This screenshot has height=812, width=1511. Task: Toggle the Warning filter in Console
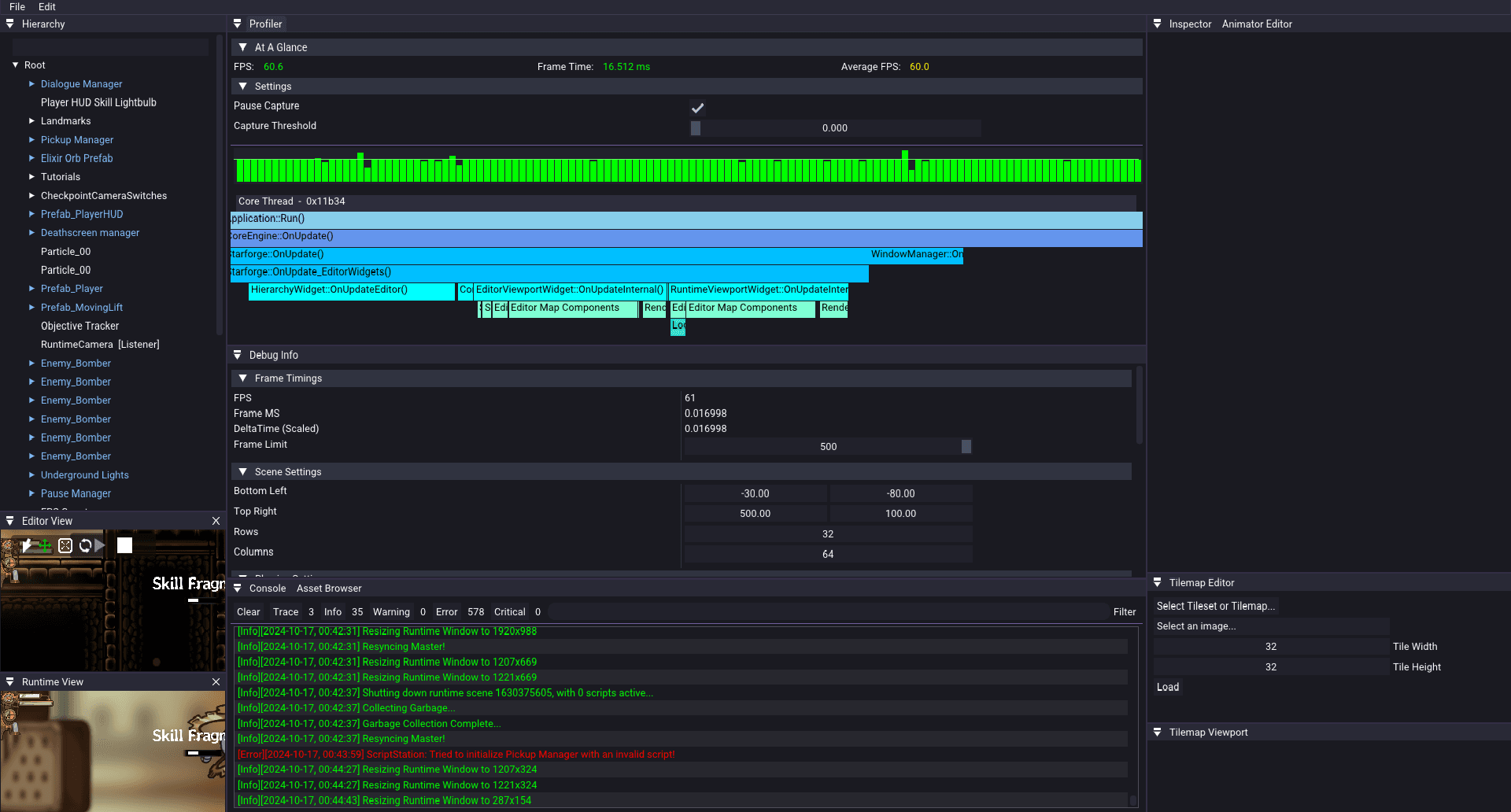[x=391, y=611]
